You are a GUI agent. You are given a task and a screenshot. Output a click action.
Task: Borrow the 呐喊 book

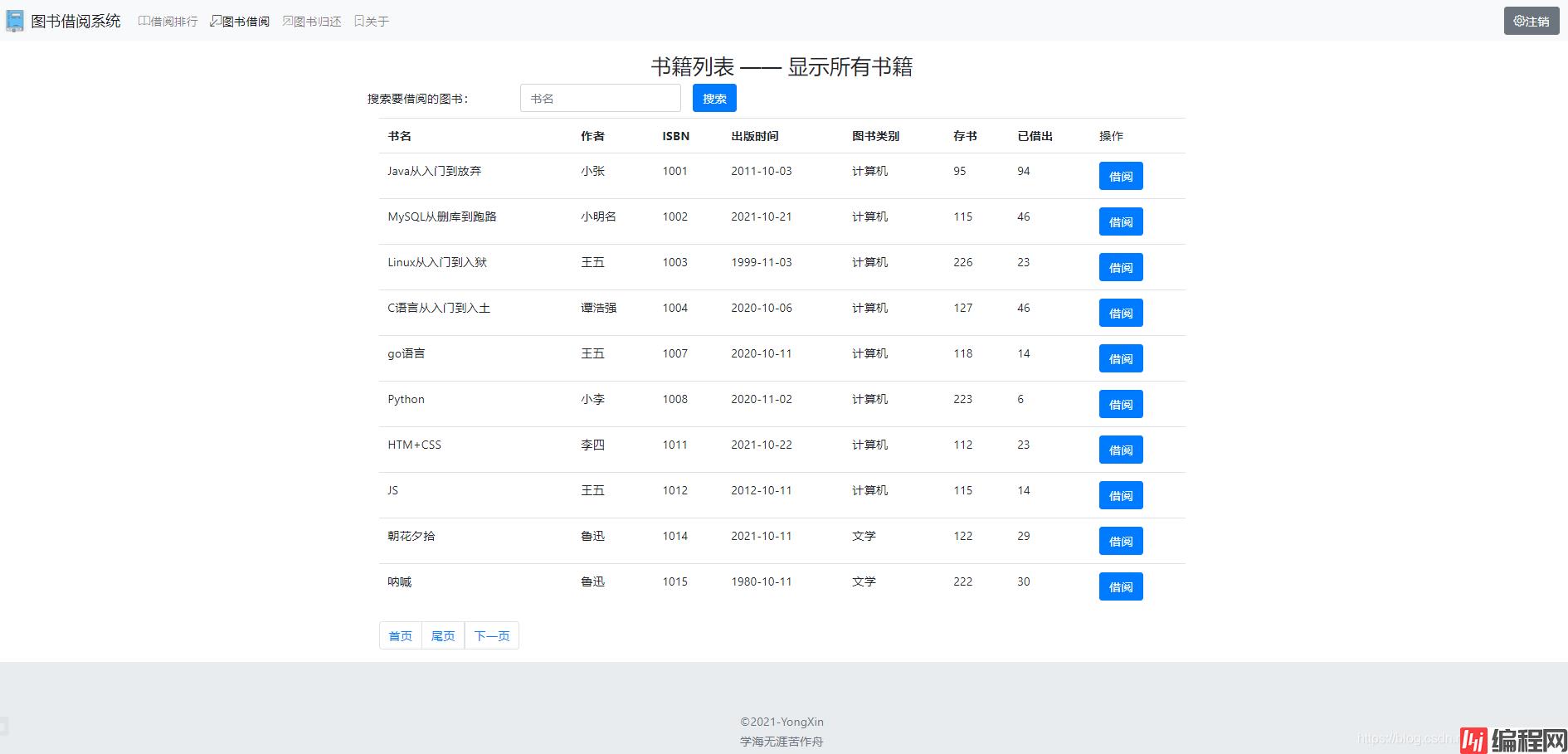tap(1121, 586)
